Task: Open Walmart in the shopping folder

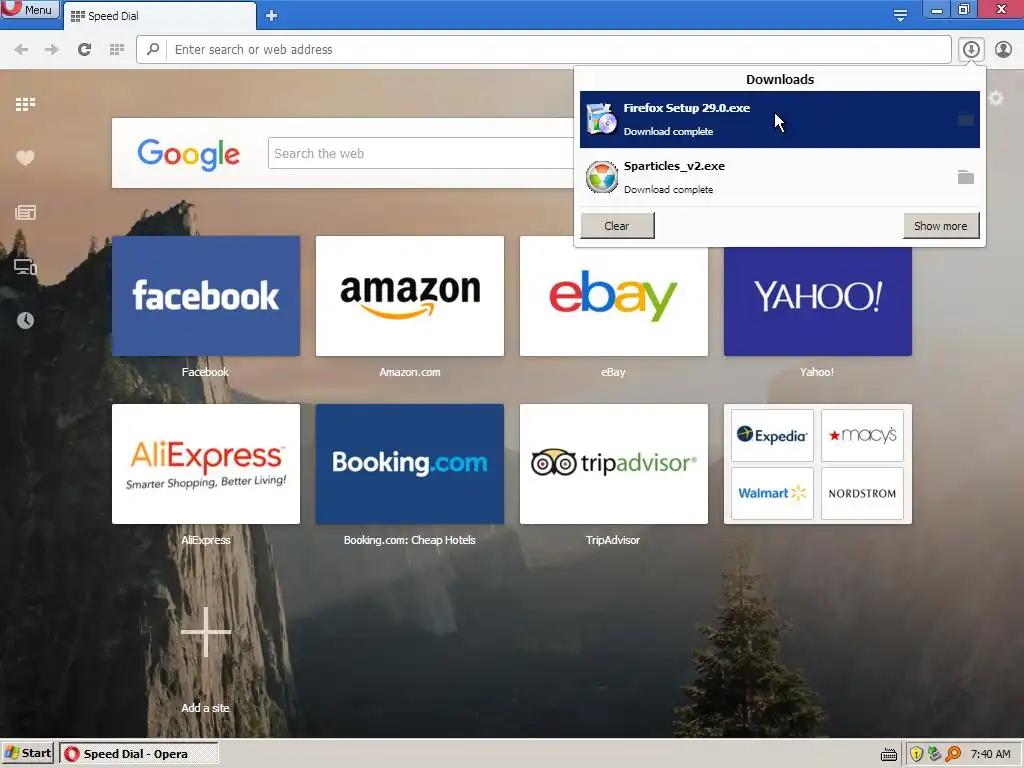Action: pyautogui.click(x=772, y=493)
